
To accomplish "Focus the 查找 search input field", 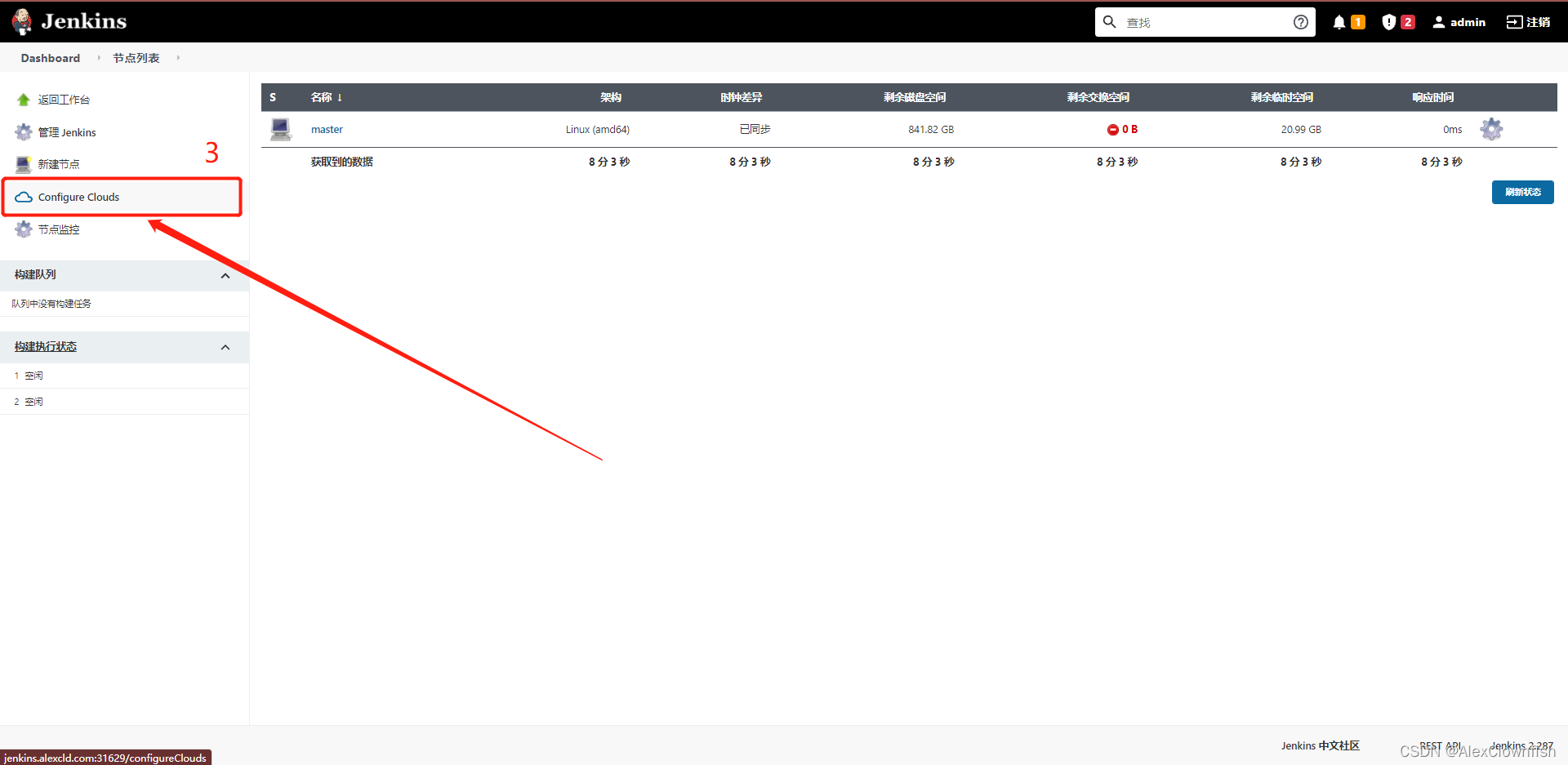I will tap(1205, 22).
